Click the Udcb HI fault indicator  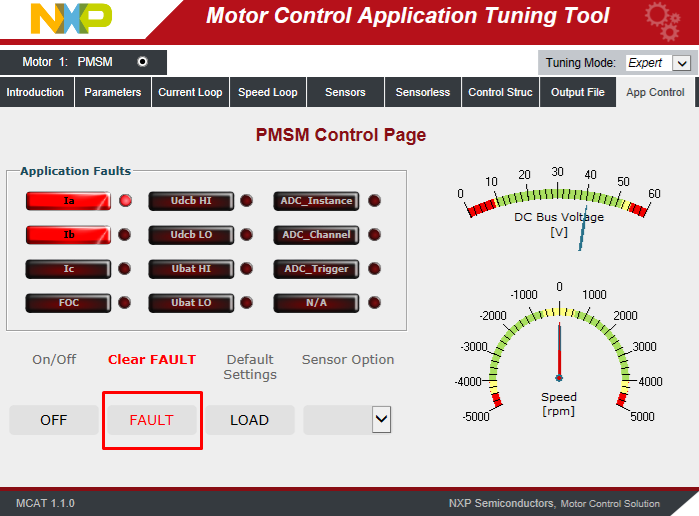(x=191, y=201)
